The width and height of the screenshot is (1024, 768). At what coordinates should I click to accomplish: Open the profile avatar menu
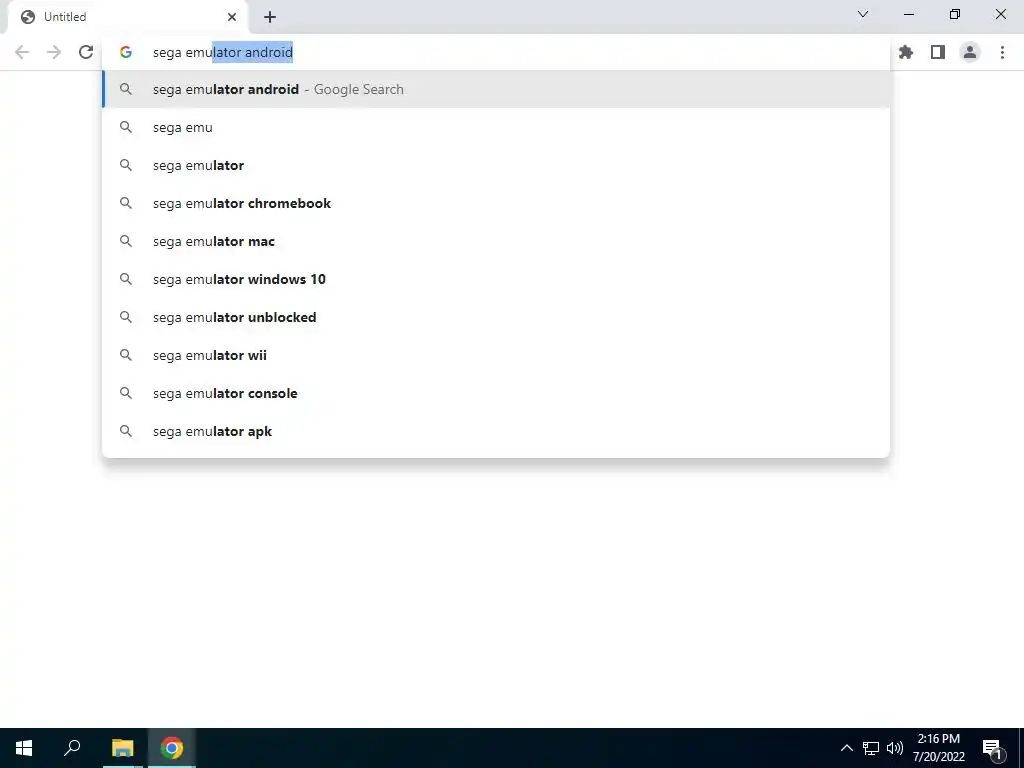click(970, 52)
